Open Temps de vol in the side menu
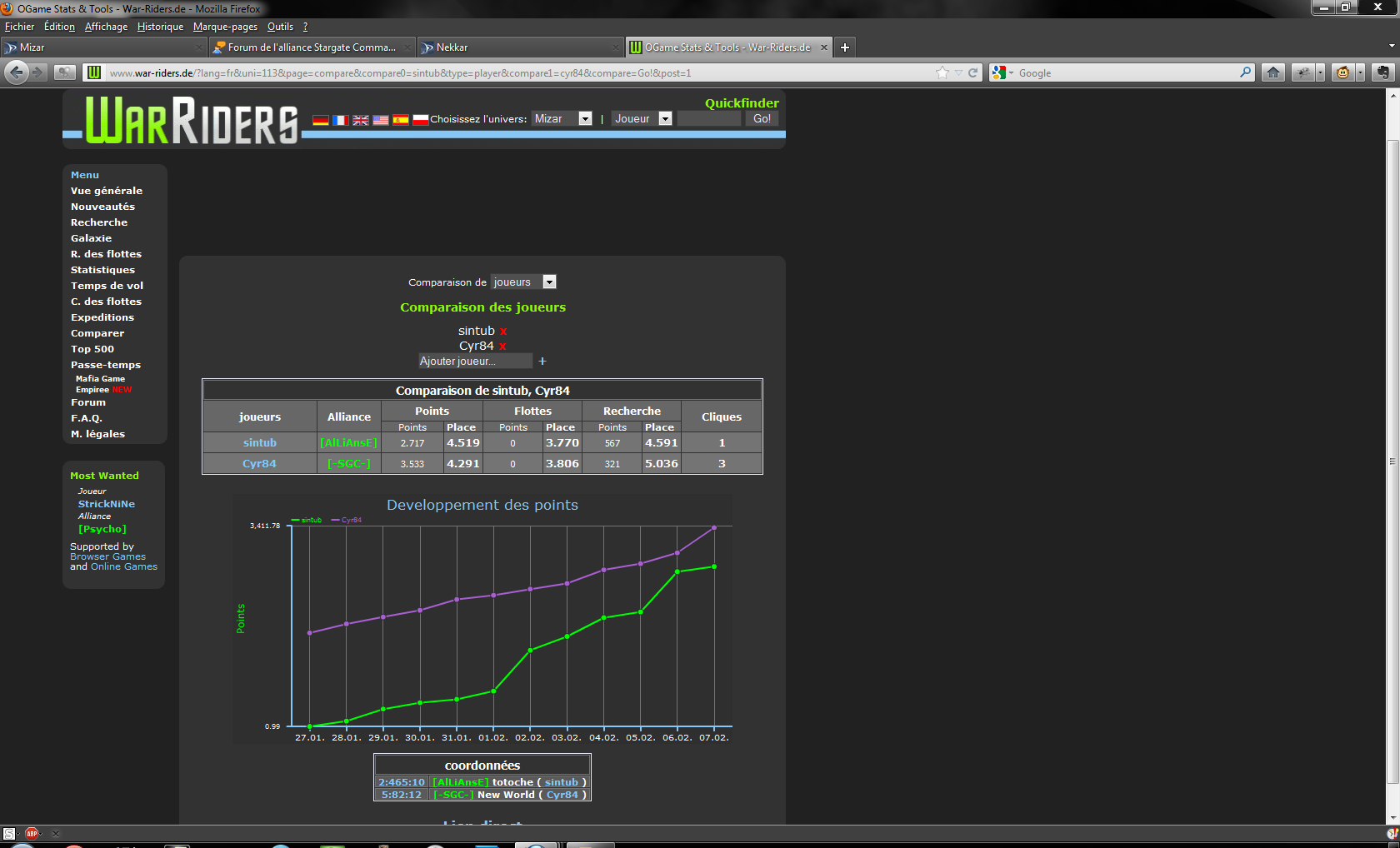 tap(107, 286)
